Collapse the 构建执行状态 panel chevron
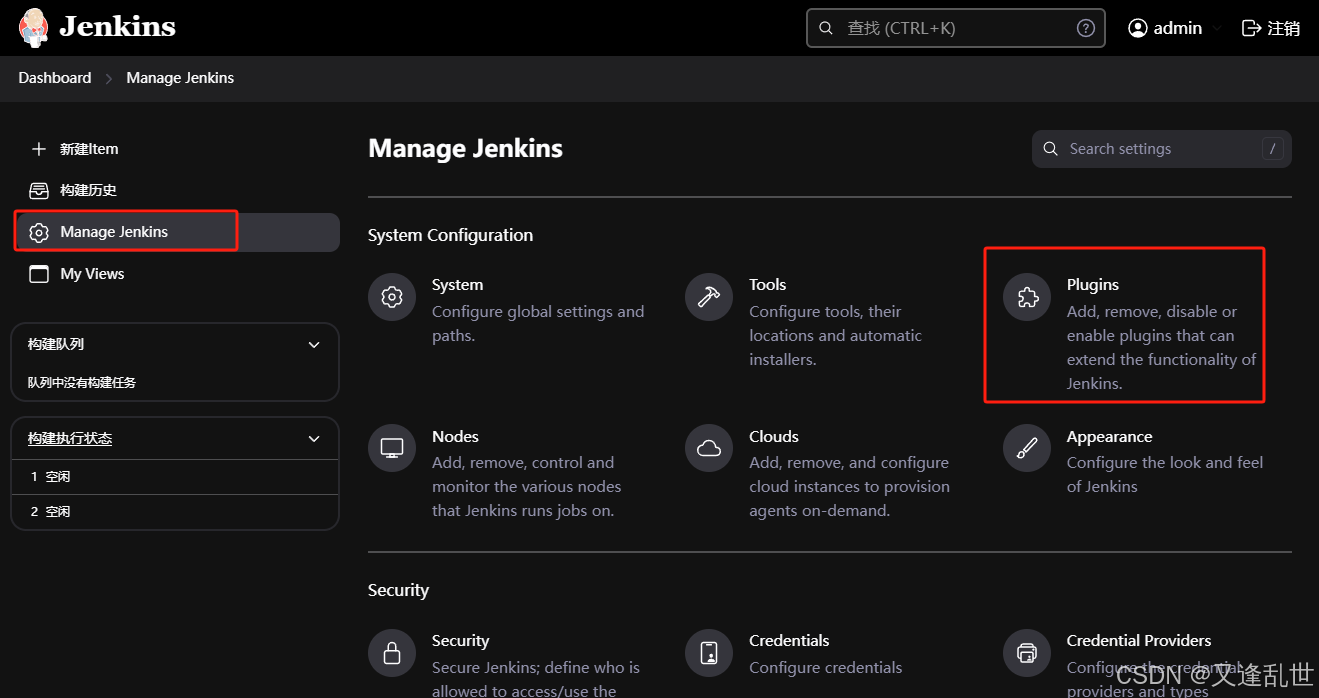 [314, 439]
